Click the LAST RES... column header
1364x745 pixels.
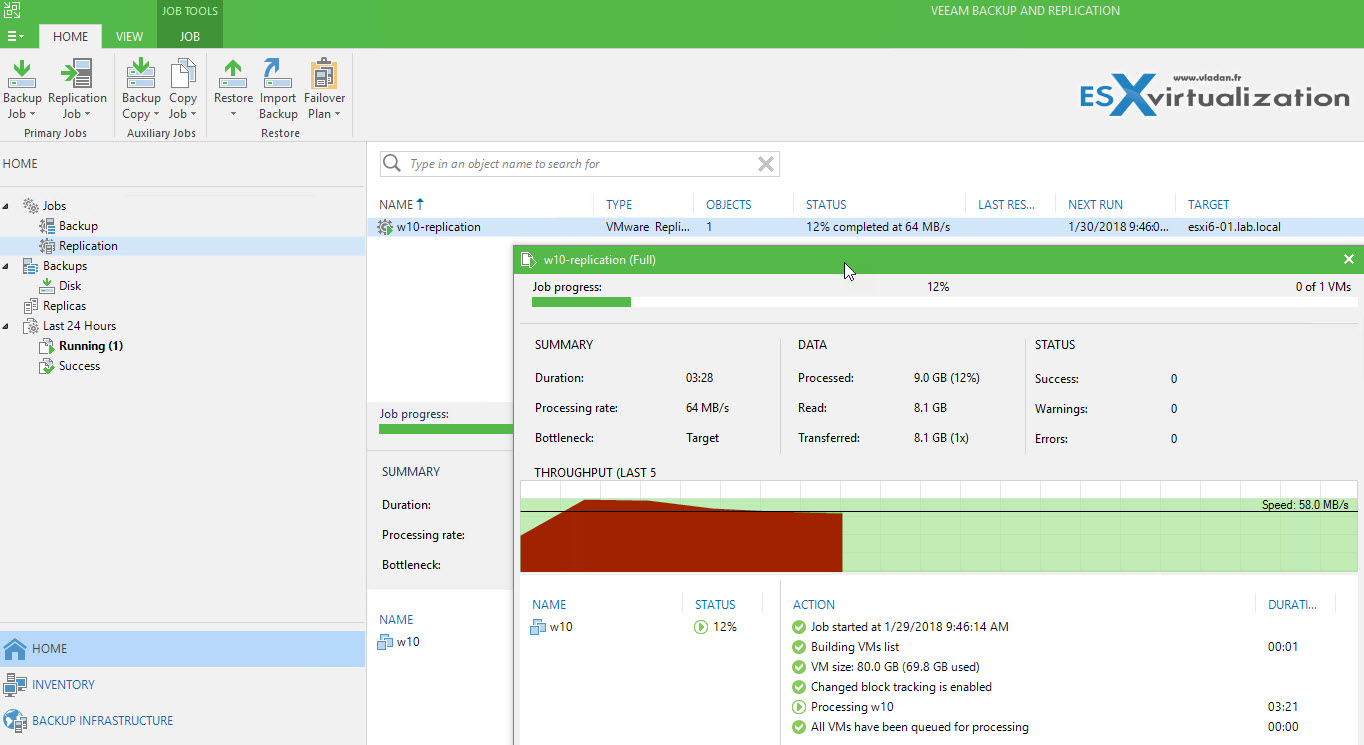[1006, 204]
